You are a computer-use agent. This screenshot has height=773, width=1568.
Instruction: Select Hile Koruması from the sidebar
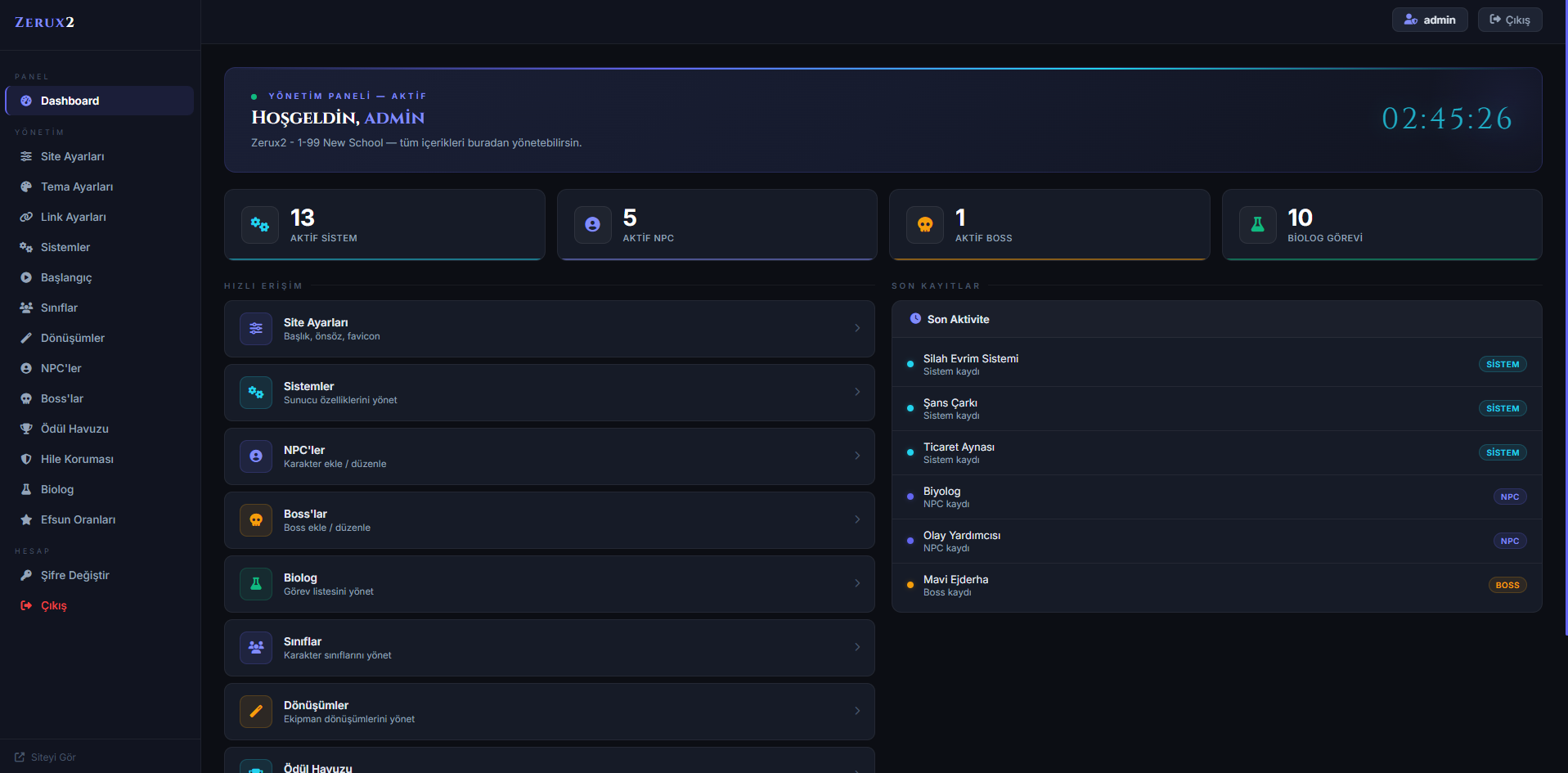point(77,459)
